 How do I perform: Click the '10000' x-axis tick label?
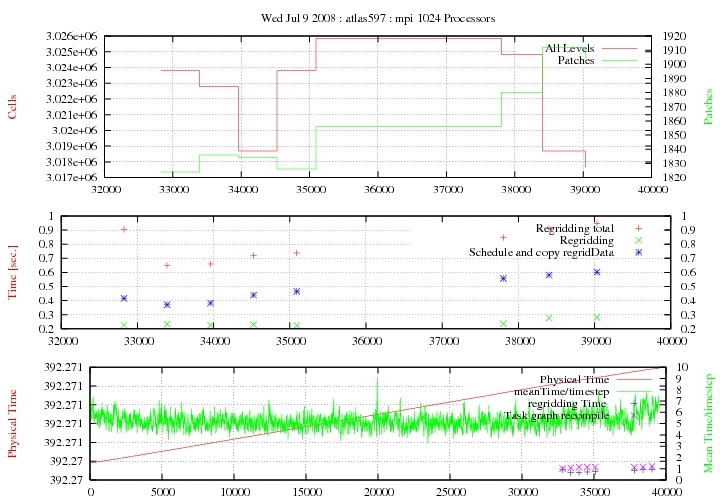235,493
